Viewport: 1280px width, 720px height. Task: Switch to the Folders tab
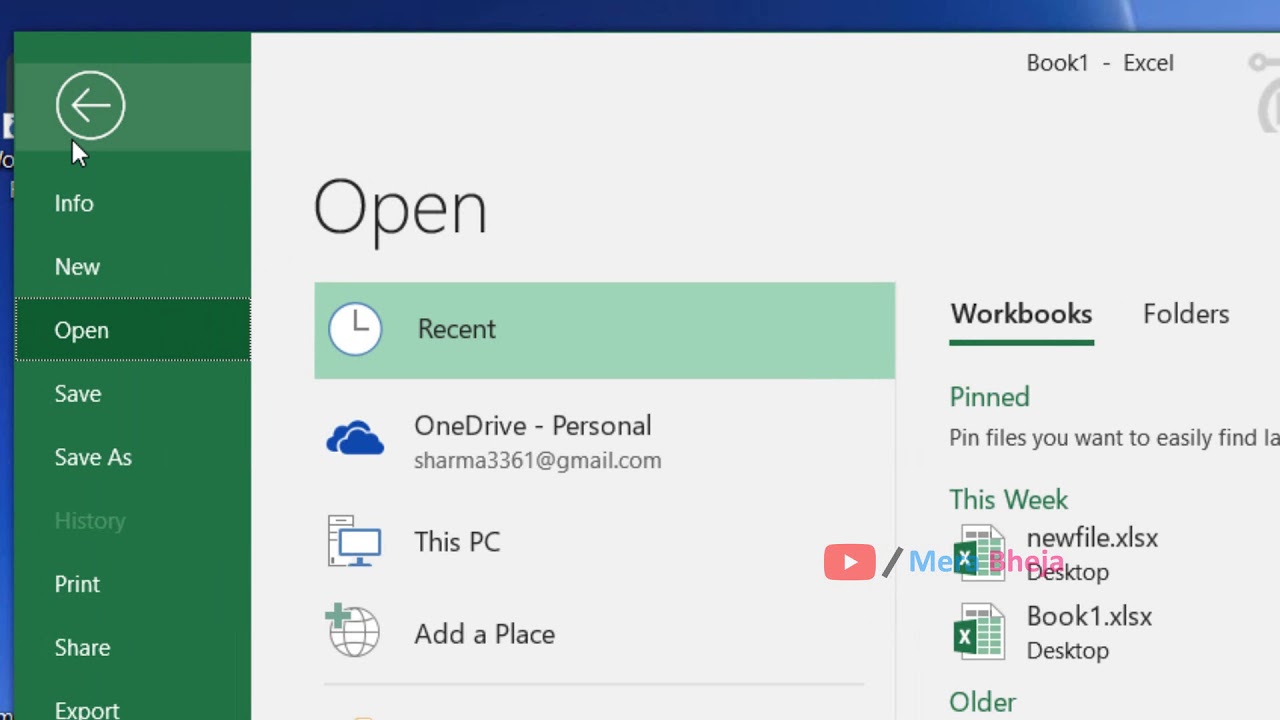pyautogui.click(x=1186, y=314)
